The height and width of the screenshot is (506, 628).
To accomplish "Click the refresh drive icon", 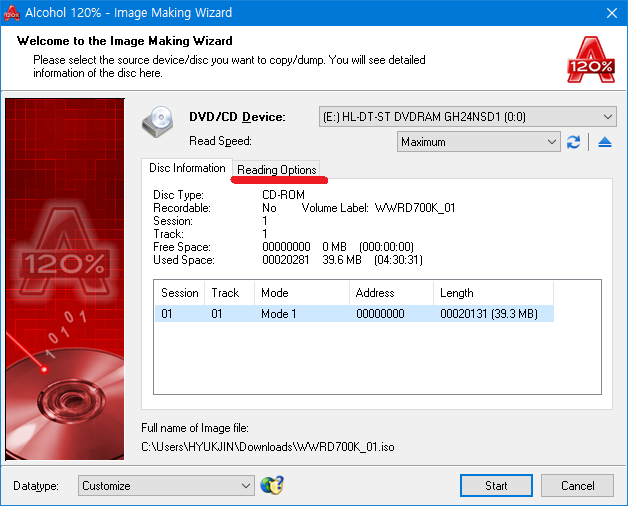I will 573,142.
